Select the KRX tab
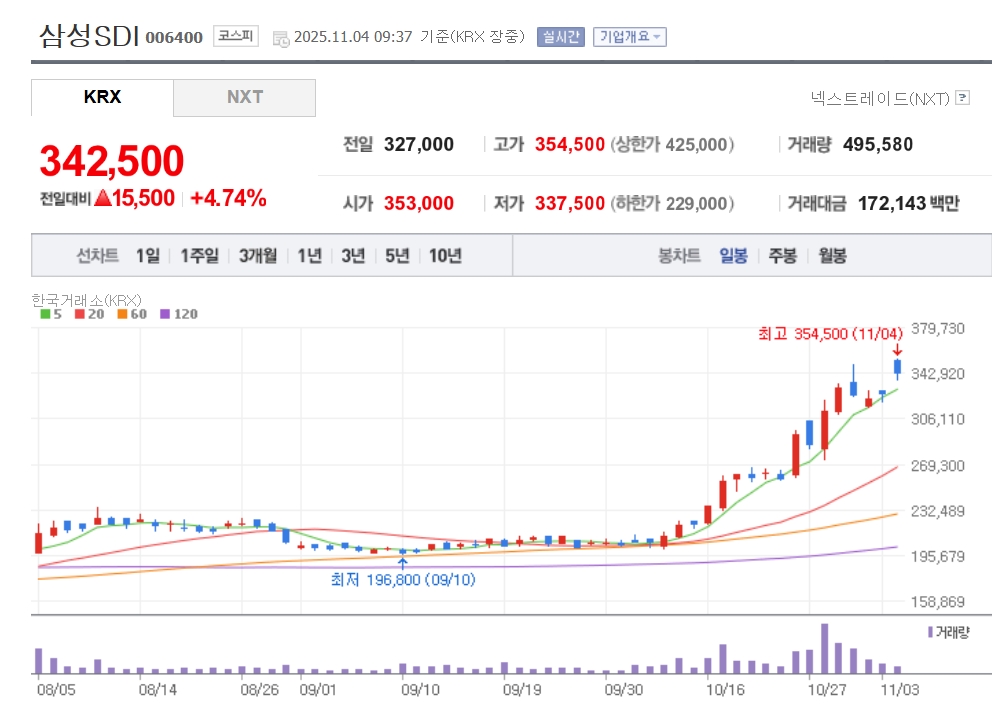Screen dimensions: 992x725 pyautogui.click(x=102, y=97)
